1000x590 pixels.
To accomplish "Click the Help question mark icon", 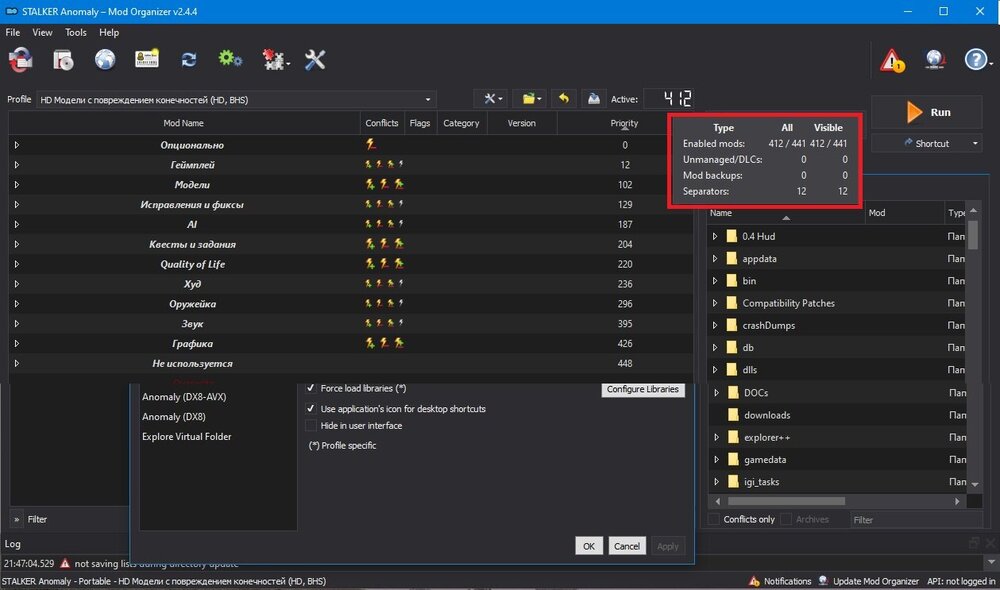I will click(x=976, y=61).
